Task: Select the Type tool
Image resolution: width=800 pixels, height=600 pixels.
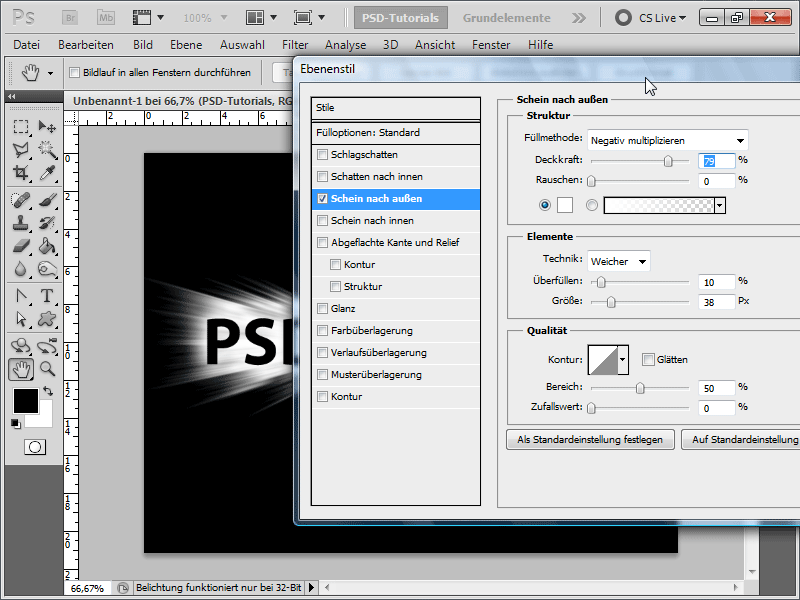Action: [x=47, y=296]
